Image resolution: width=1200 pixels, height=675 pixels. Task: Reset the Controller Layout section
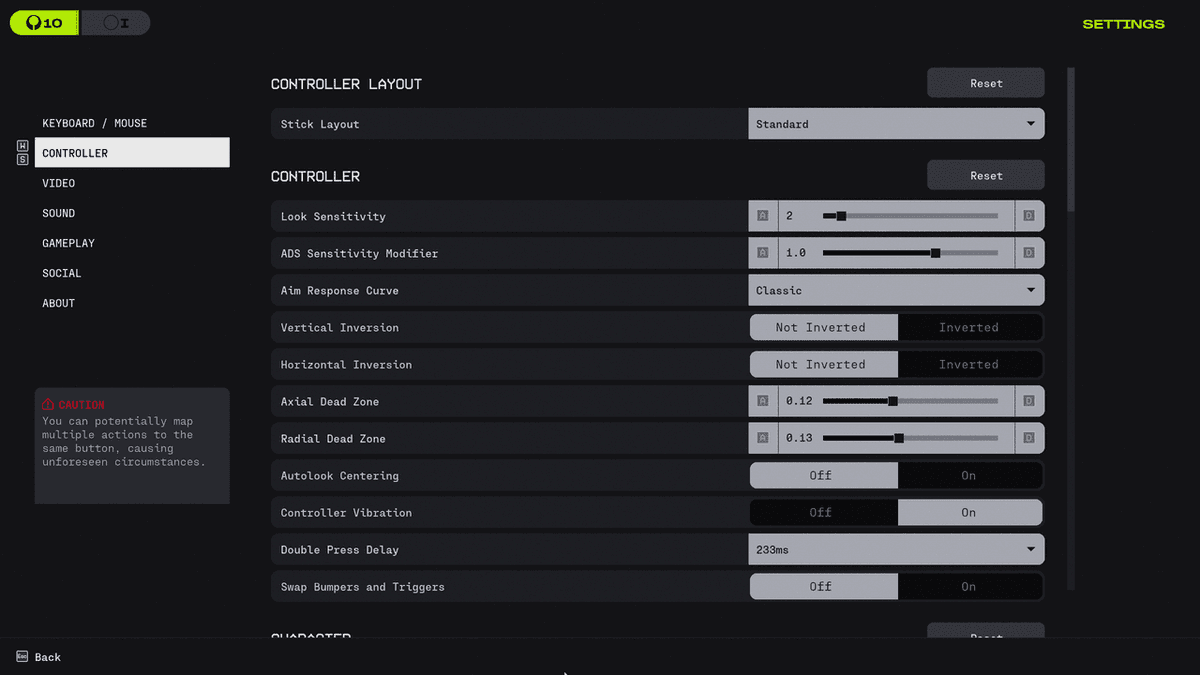pos(985,83)
